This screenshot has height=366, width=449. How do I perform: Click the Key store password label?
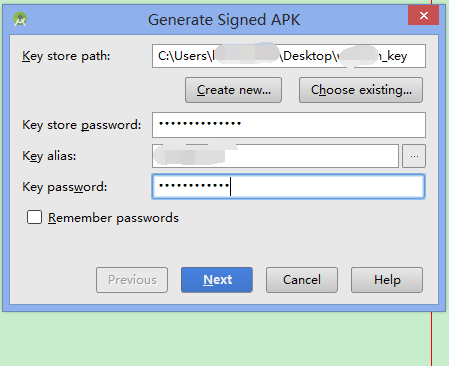(82, 125)
